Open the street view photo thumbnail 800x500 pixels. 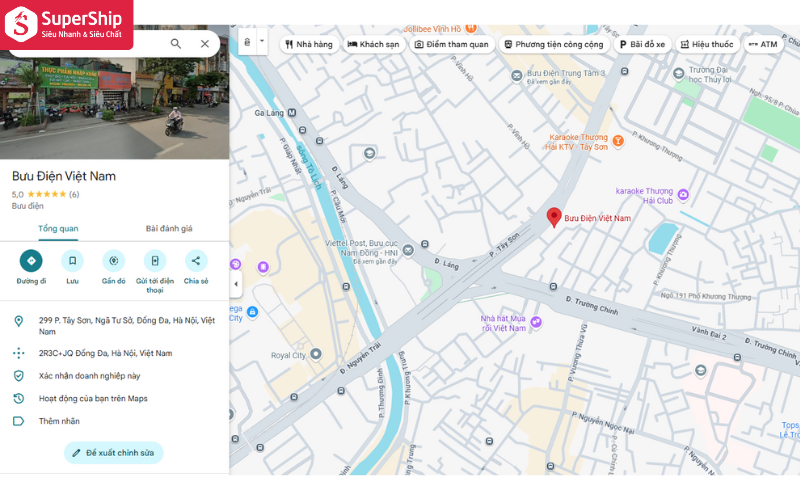click(114, 108)
